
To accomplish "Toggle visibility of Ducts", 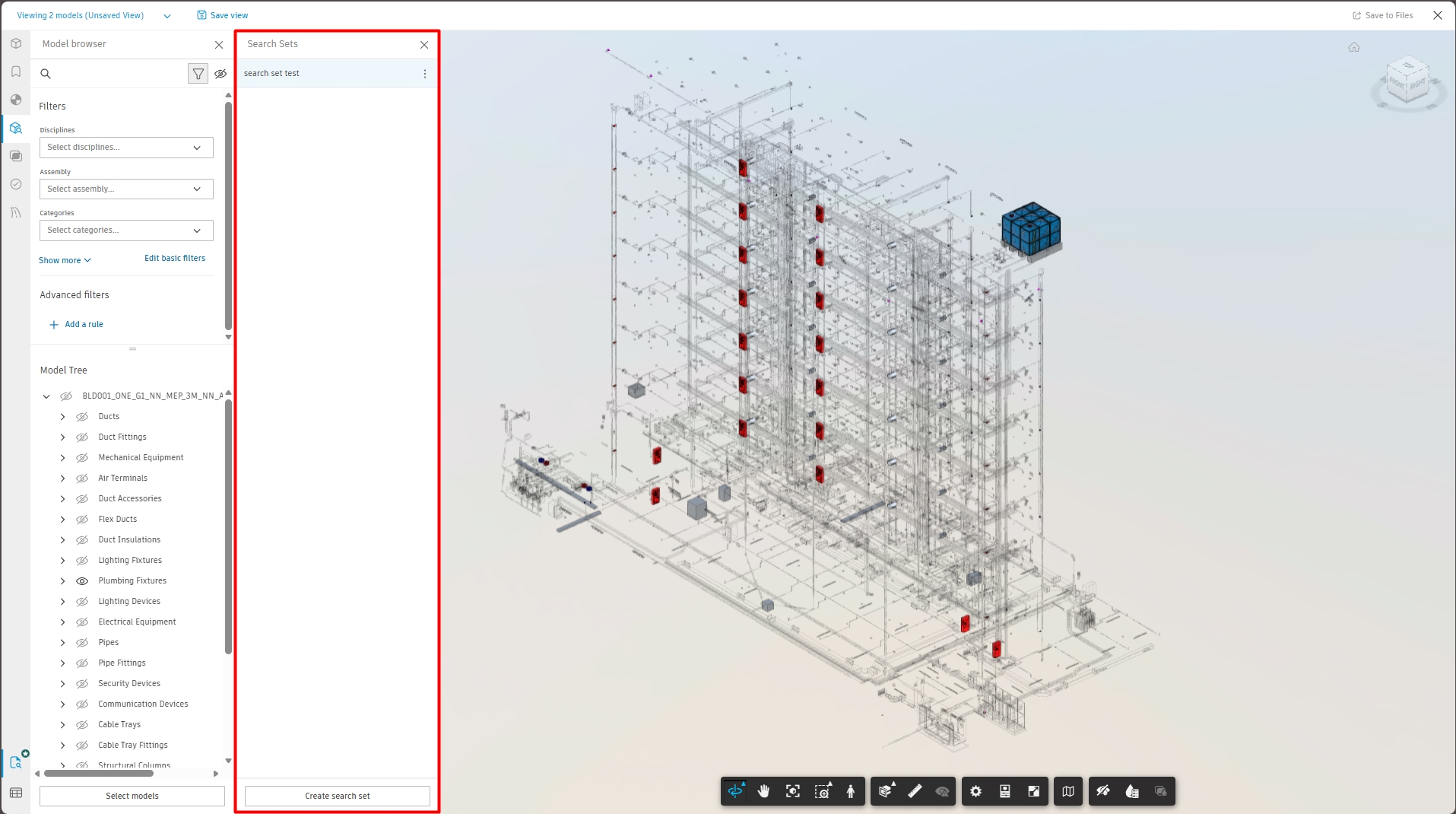I will [82, 417].
